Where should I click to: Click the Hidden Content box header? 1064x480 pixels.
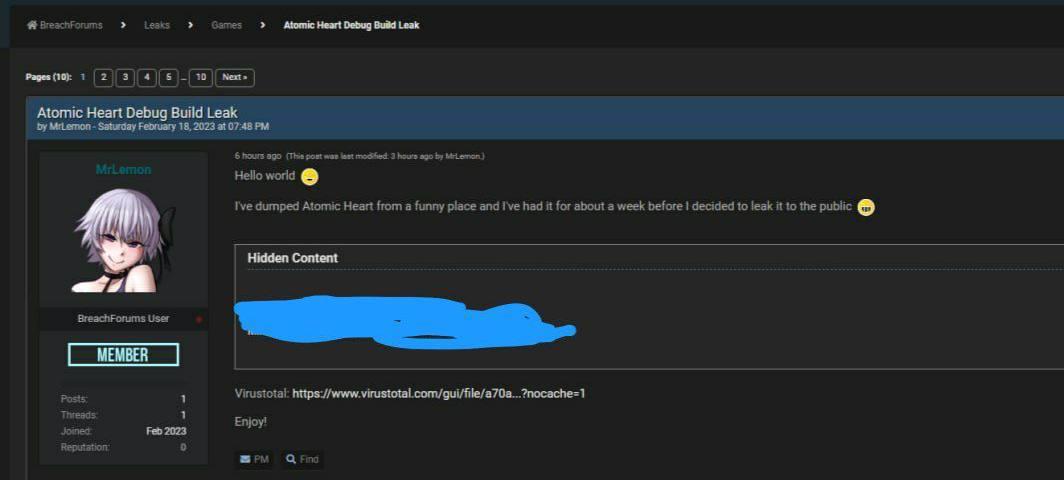pyautogui.click(x=292, y=258)
